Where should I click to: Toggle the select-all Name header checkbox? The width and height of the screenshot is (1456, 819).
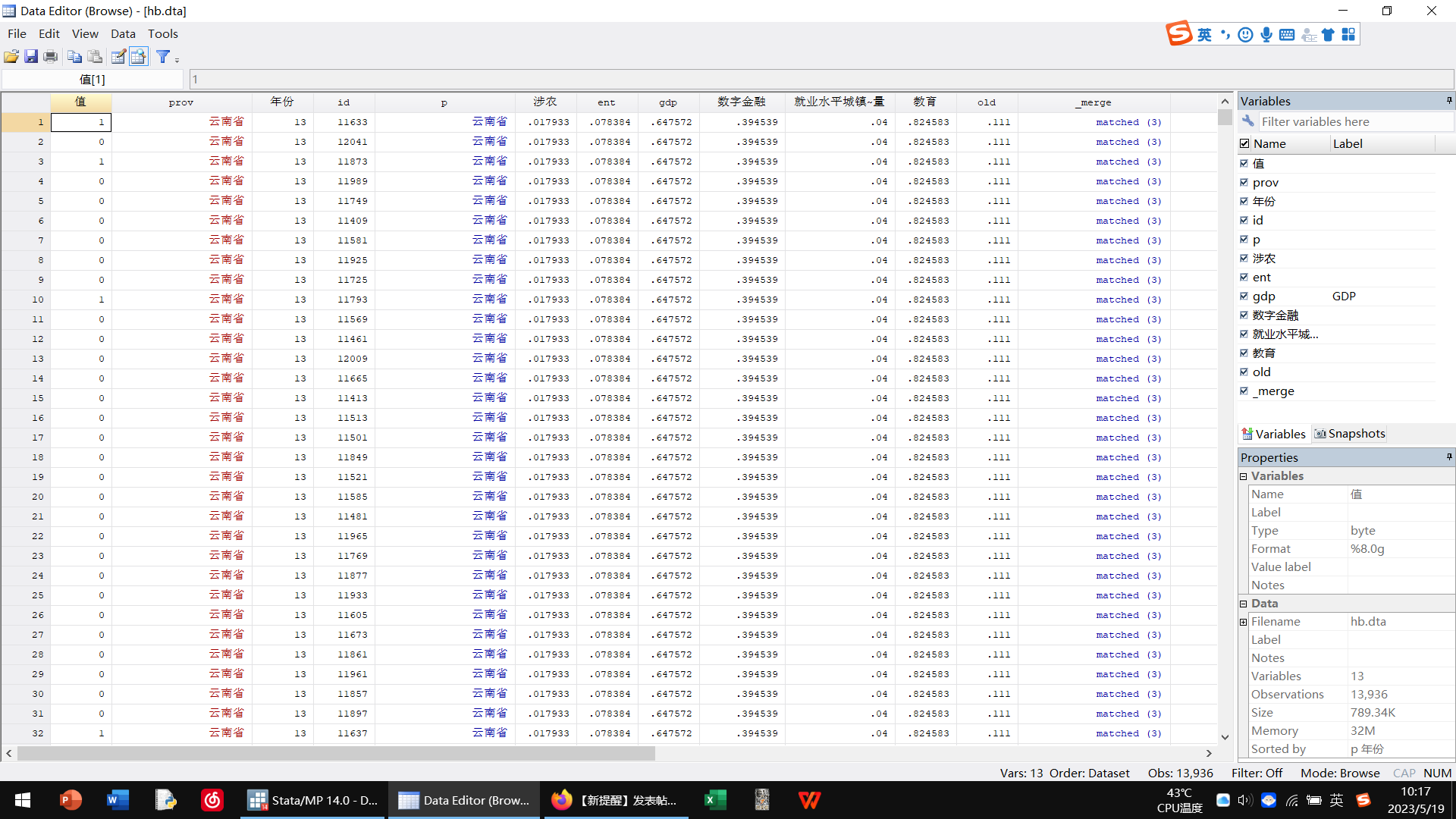coord(1244,143)
